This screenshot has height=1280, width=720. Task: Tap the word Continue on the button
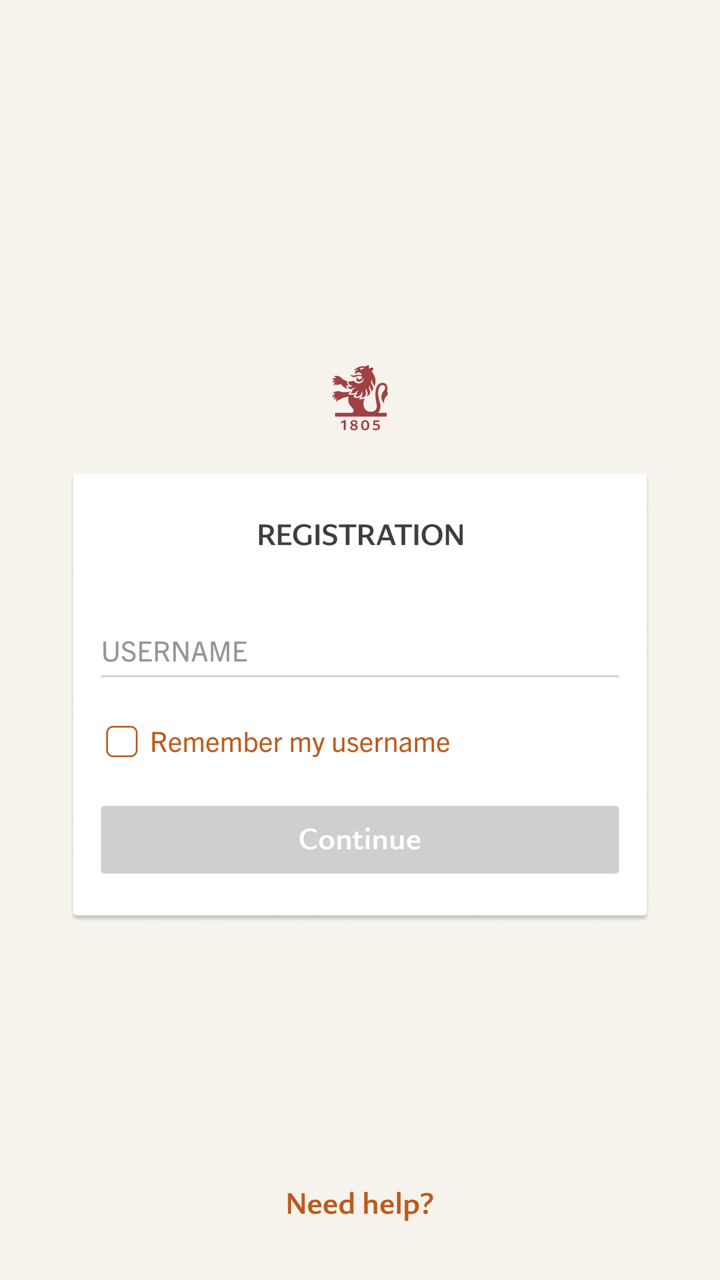(360, 839)
